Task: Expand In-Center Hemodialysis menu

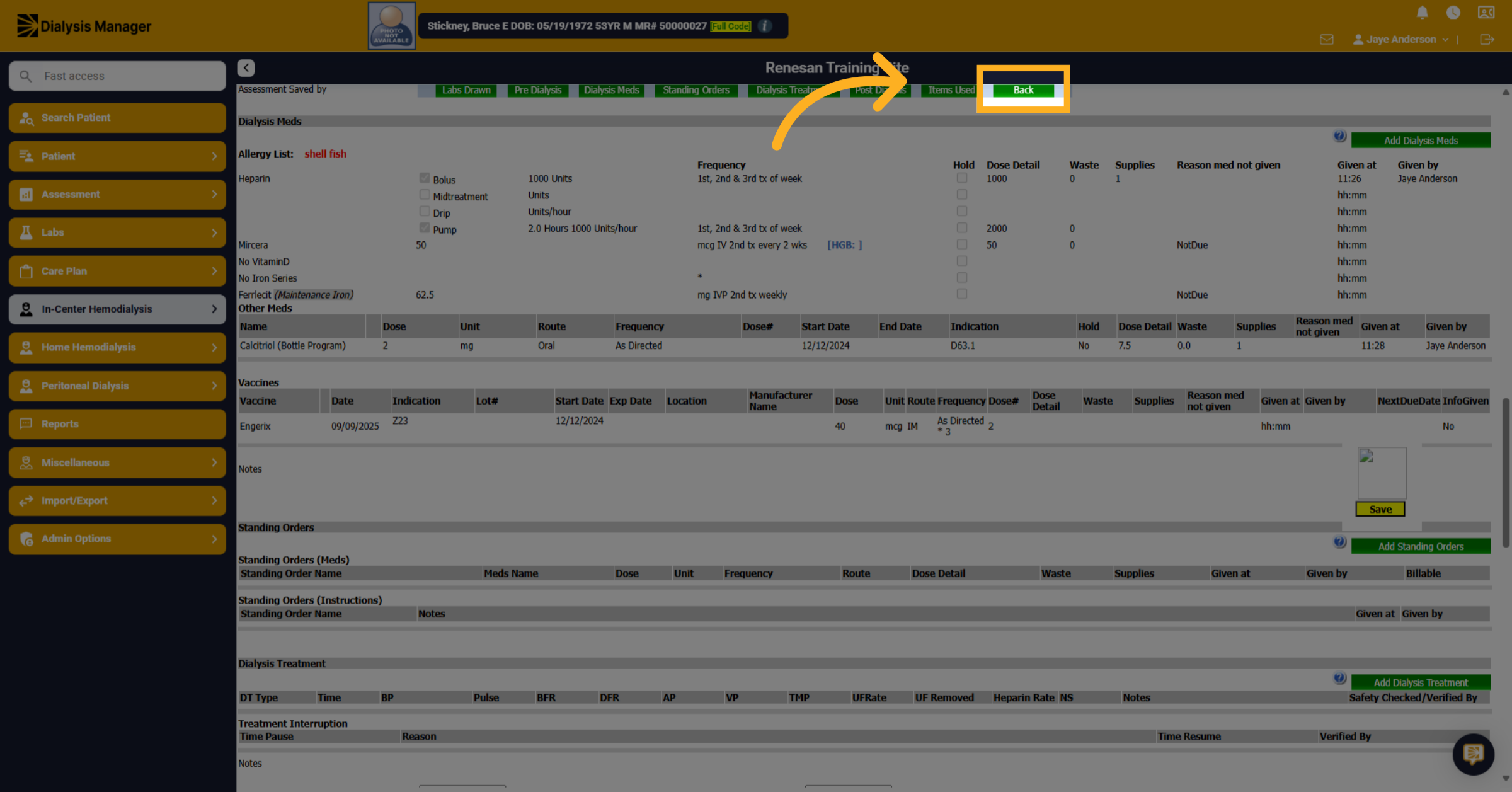Action: coord(117,309)
